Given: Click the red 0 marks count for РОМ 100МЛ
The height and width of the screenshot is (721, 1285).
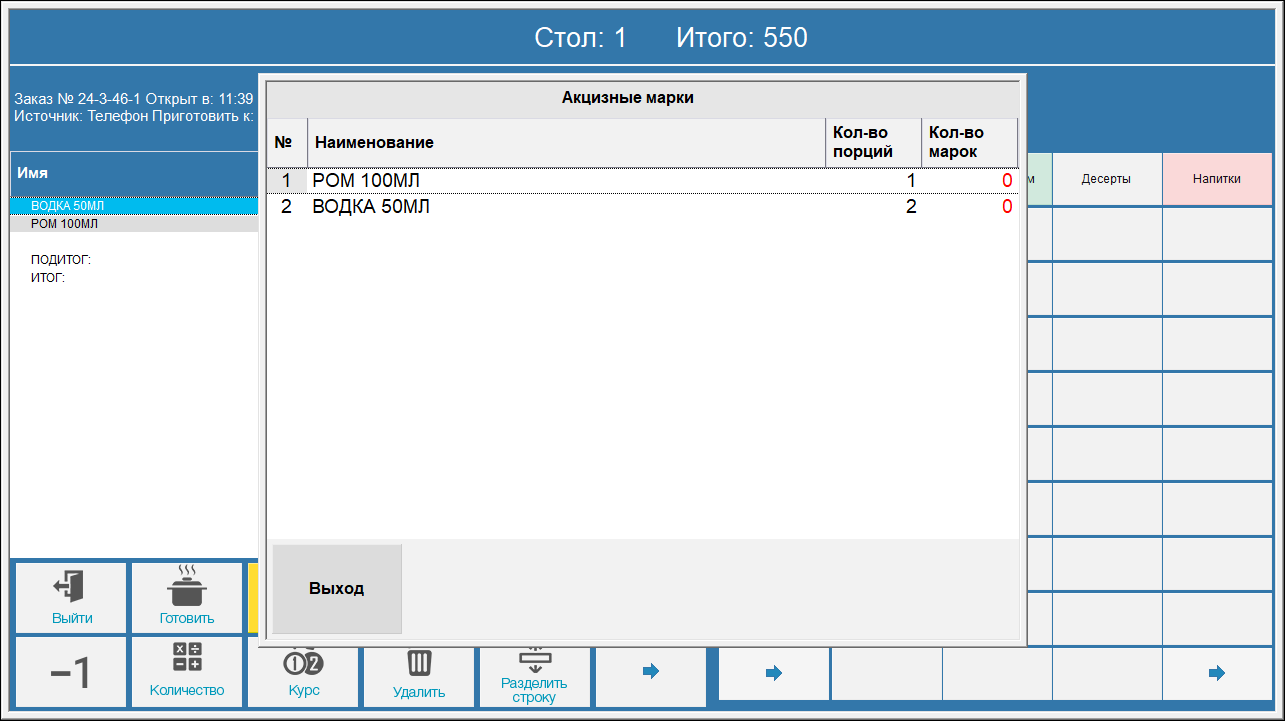Looking at the screenshot, I should tap(1007, 181).
